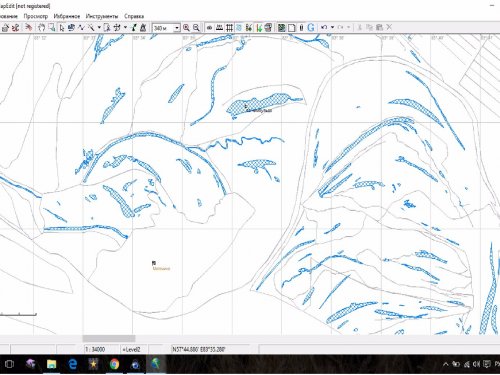The image size is (500, 375).
Task: Click the Task View taskbar button
Action: [x=9, y=364]
